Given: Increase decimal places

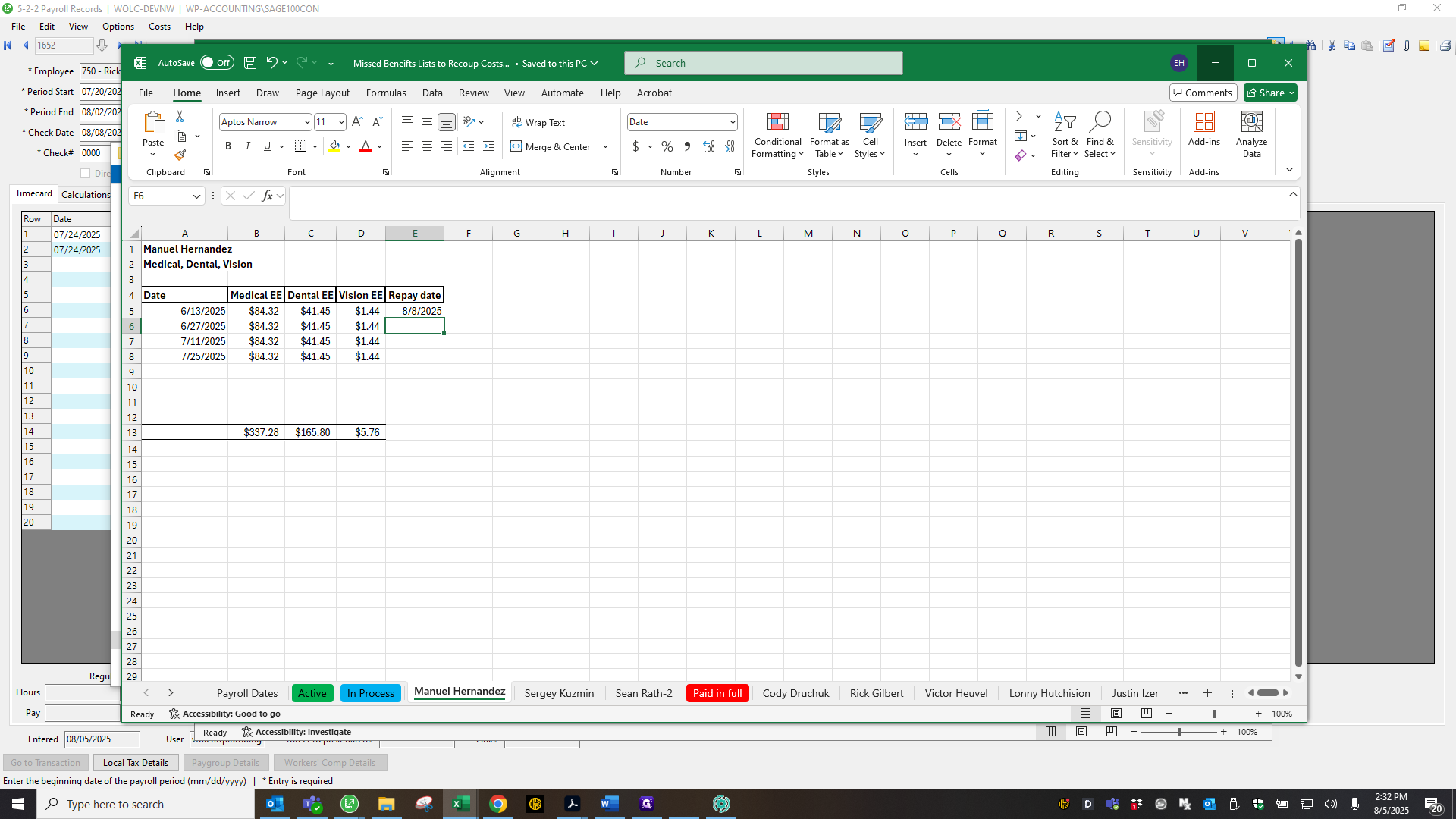Looking at the screenshot, I should [x=709, y=146].
